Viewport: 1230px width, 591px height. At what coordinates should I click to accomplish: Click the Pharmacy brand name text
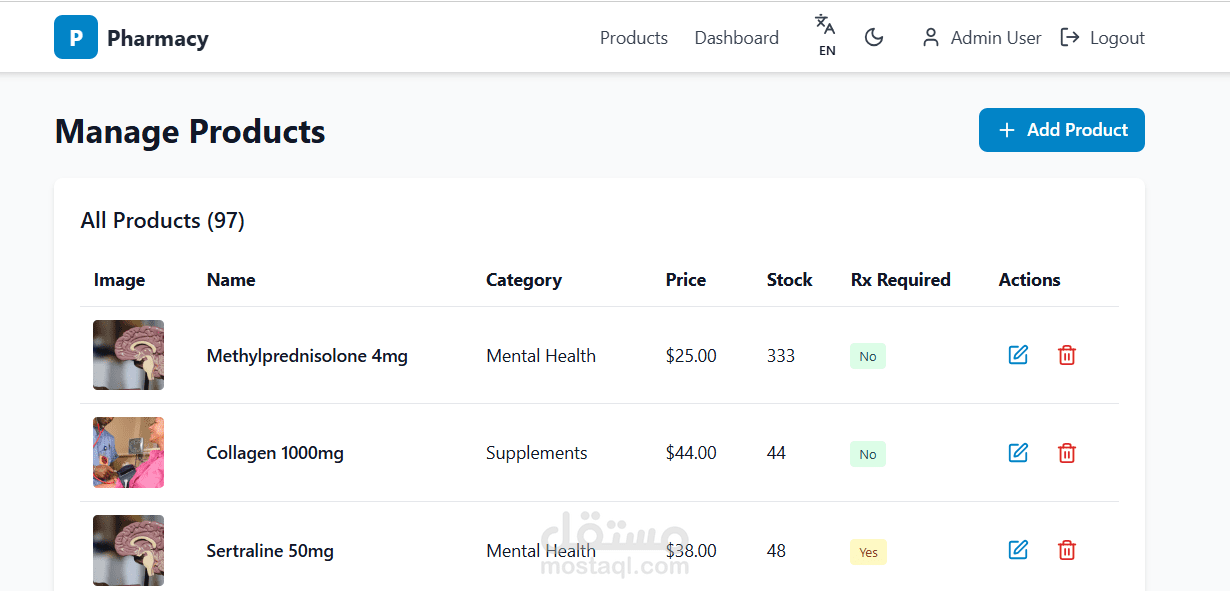[158, 39]
